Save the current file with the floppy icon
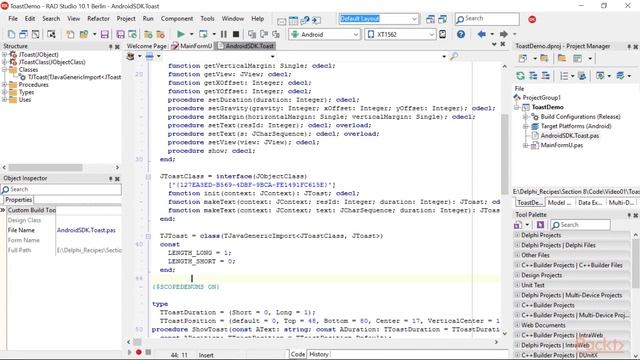 point(105,35)
